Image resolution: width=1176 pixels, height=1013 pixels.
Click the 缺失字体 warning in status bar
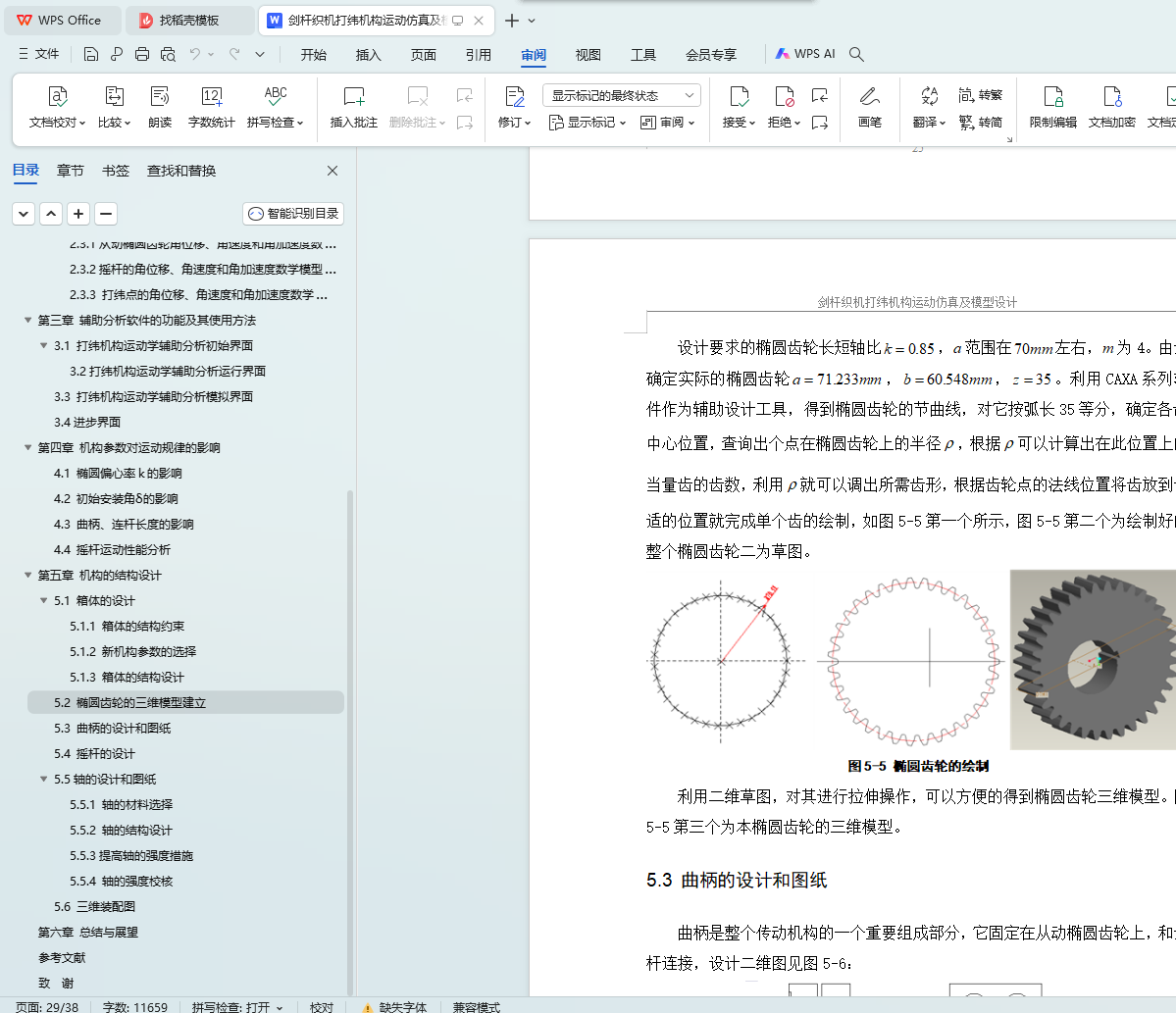(x=395, y=1007)
